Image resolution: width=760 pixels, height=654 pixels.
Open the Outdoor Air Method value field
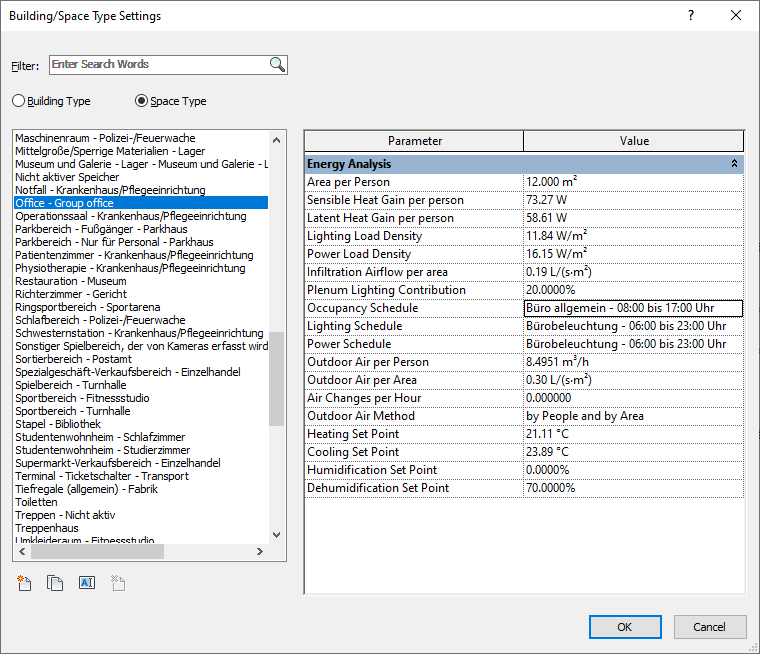[632, 416]
